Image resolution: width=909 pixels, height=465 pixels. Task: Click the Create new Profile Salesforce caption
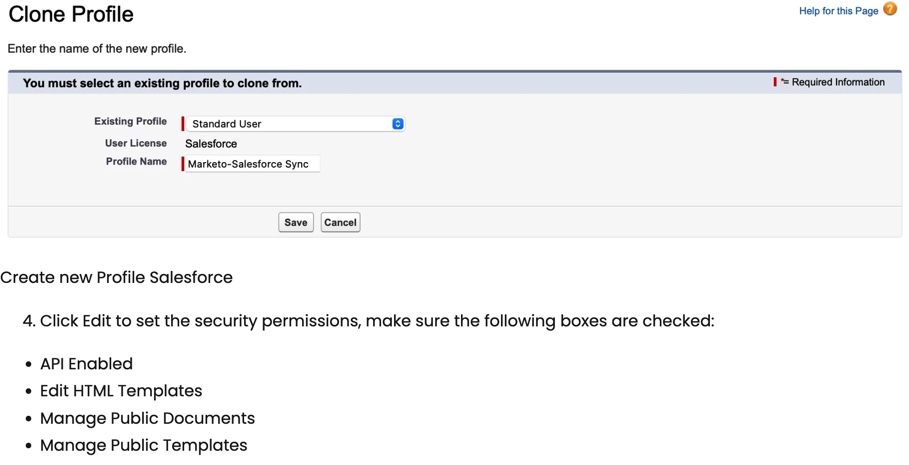tap(117, 277)
